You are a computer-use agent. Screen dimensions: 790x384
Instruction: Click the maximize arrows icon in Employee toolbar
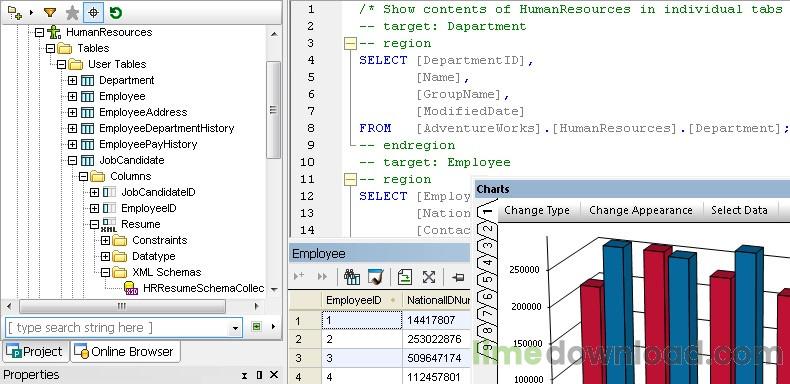[x=429, y=277]
